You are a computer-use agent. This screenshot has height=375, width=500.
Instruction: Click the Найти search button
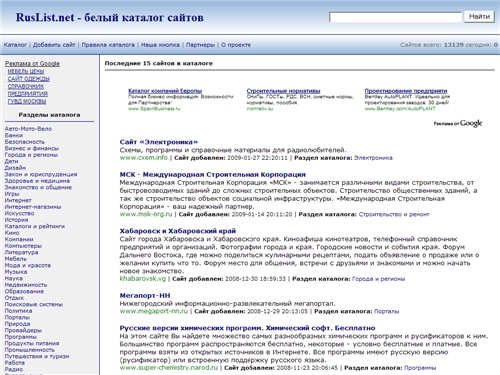pos(479,17)
